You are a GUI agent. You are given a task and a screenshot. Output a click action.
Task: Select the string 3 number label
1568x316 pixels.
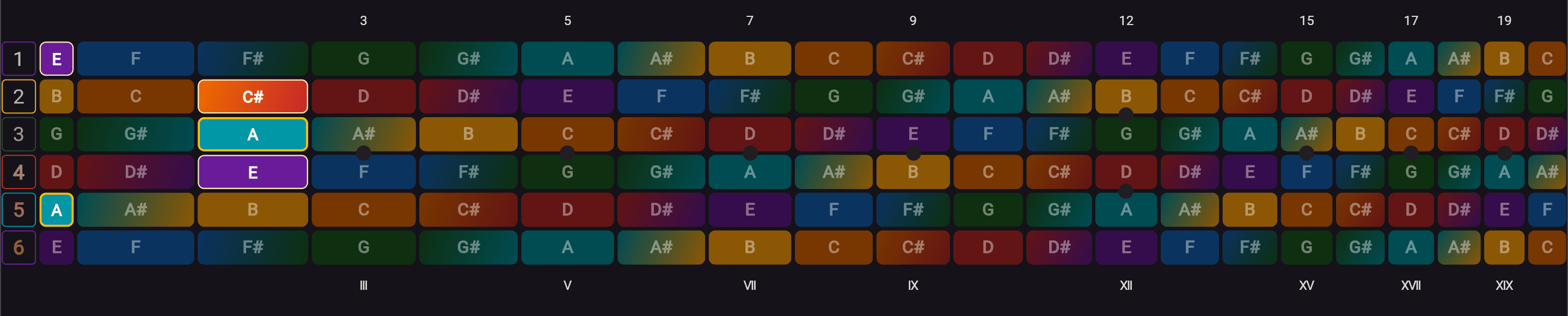pyautogui.click(x=19, y=135)
